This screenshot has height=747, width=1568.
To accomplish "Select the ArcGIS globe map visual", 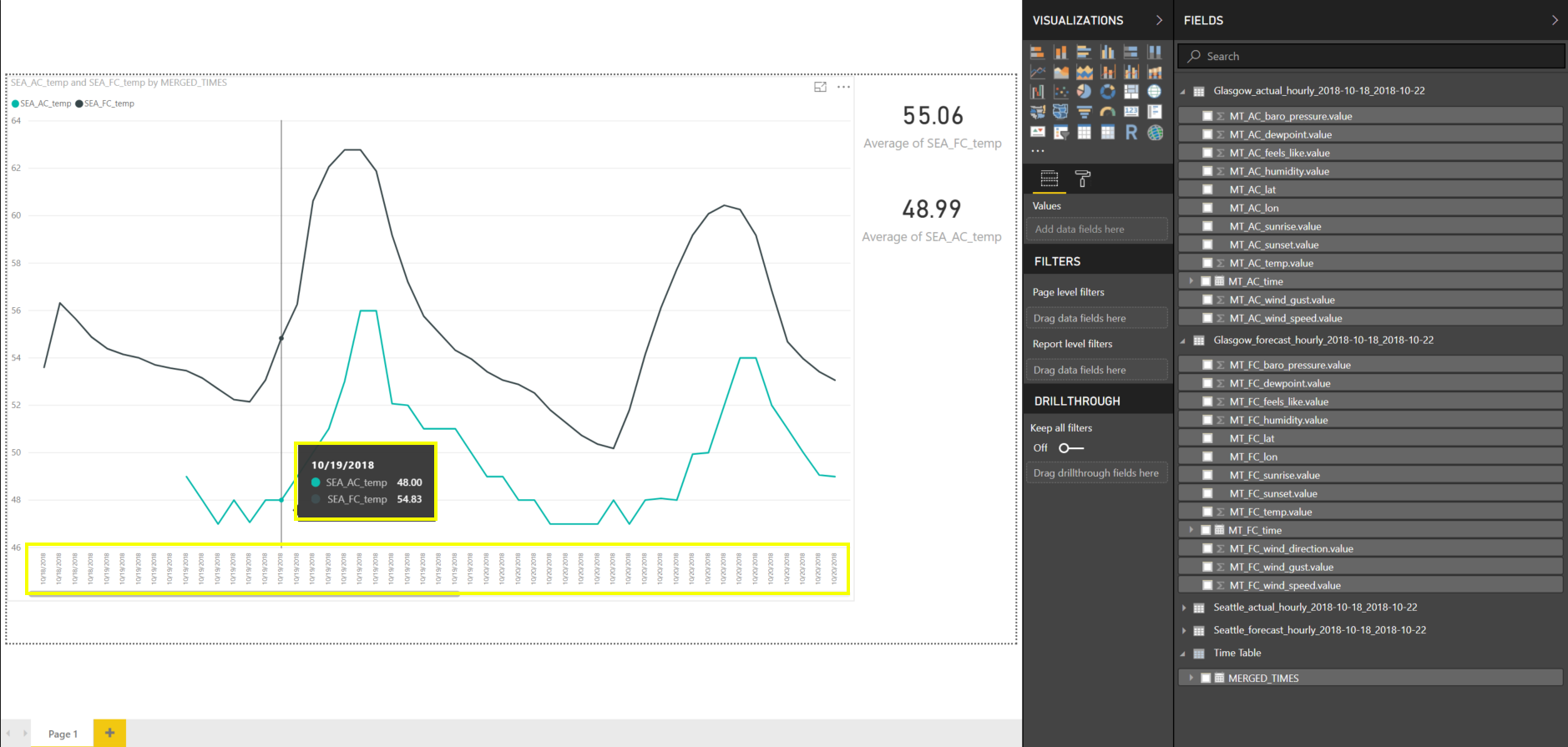I will tap(1155, 133).
